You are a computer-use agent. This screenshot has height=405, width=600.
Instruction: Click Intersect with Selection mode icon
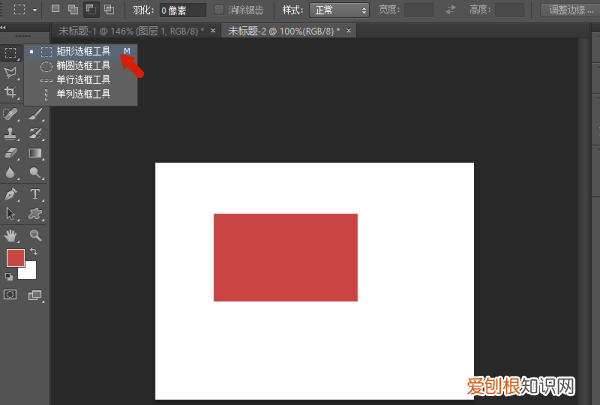coord(109,9)
